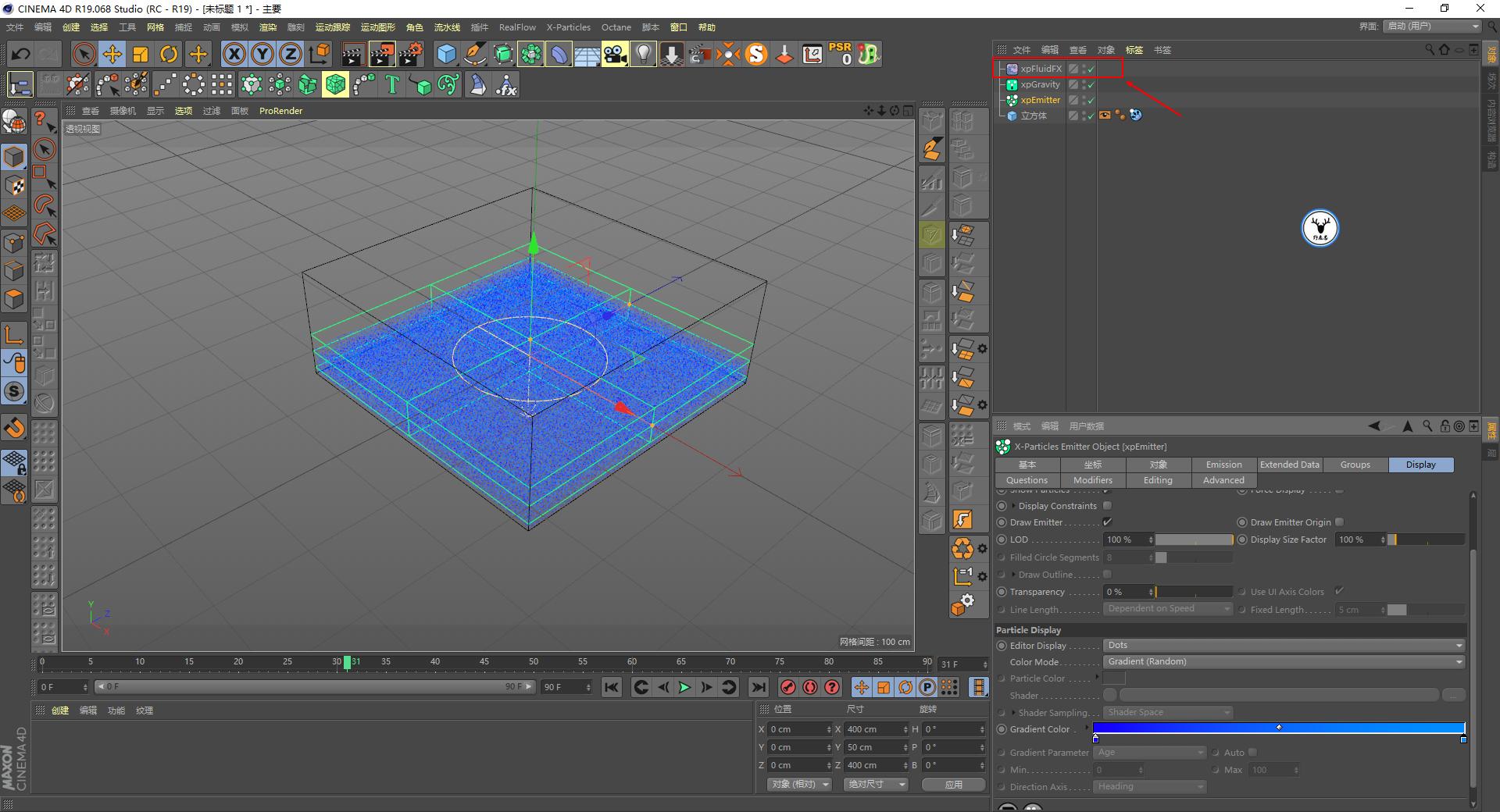
Task: Lock the Y axis in the toolbar
Action: 262,54
